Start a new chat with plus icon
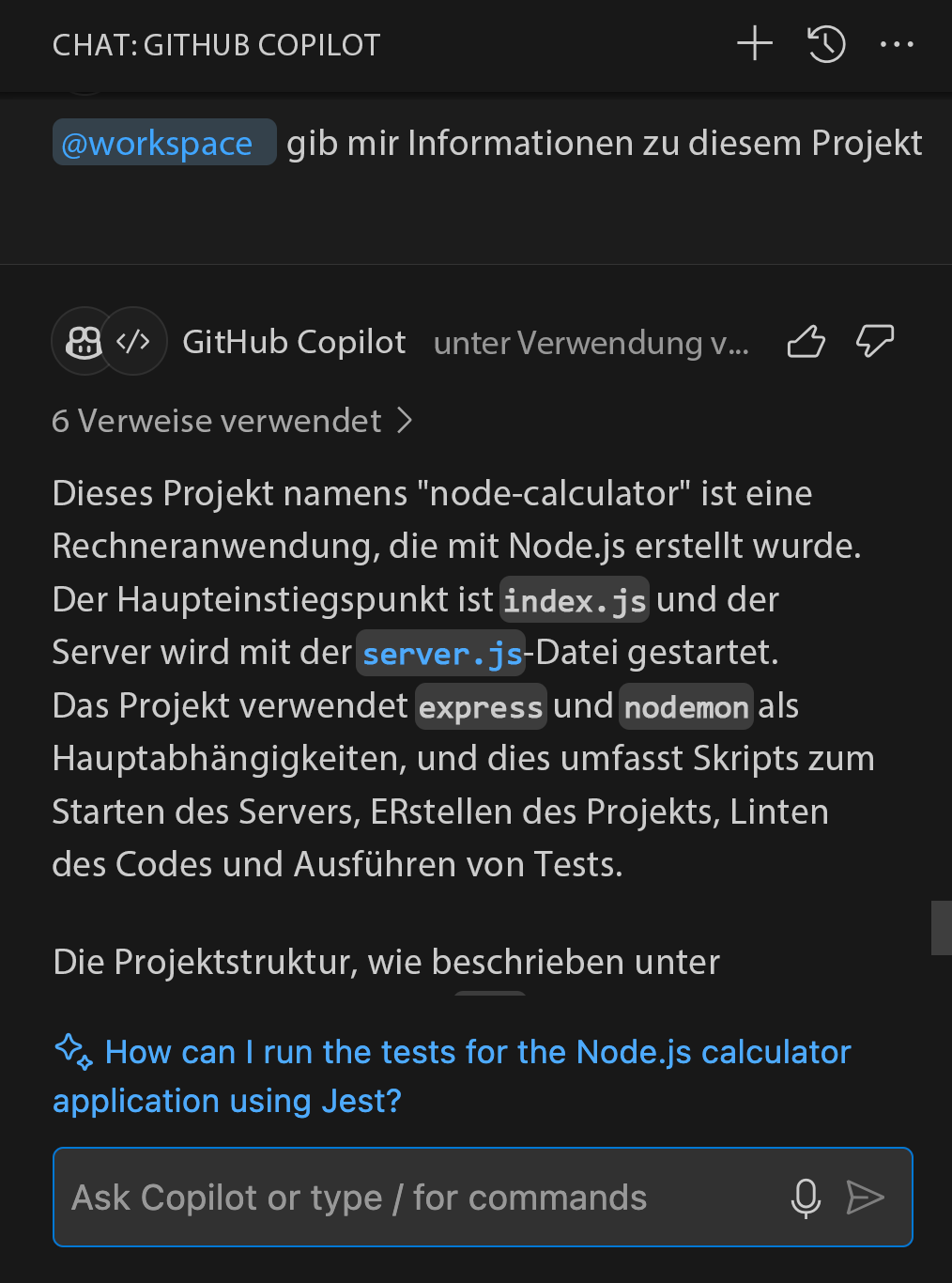The image size is (952, 1283). [755, 44]
